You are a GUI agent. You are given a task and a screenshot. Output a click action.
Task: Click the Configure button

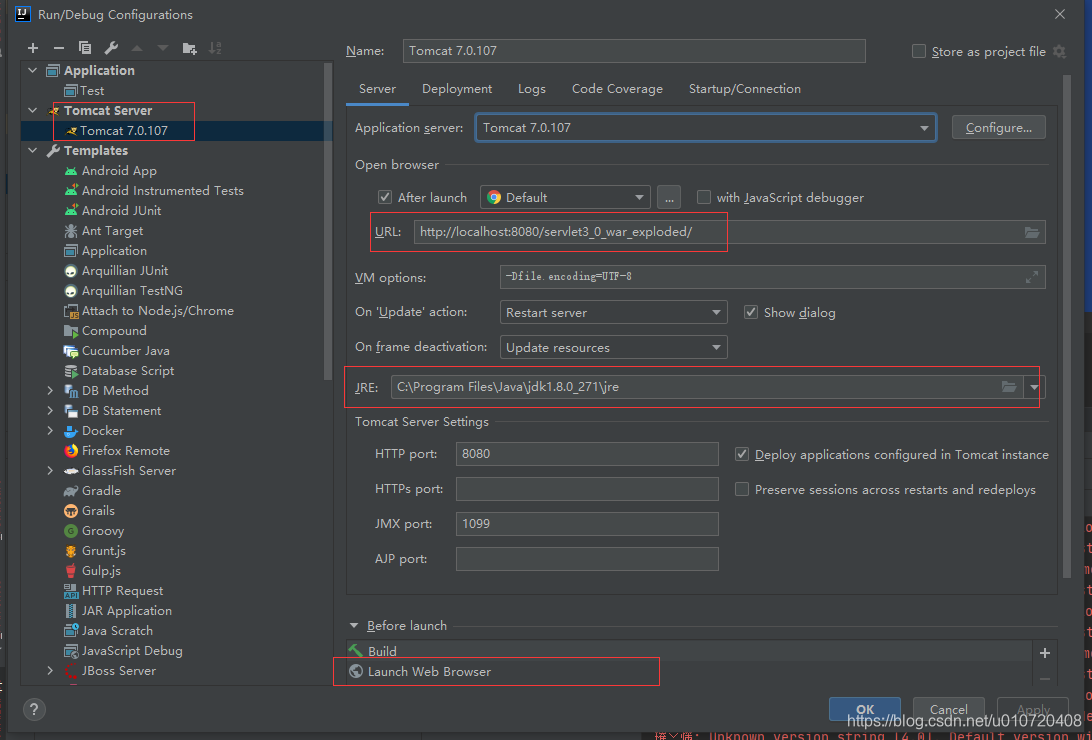pyautogui.click(x=998, y=126)
